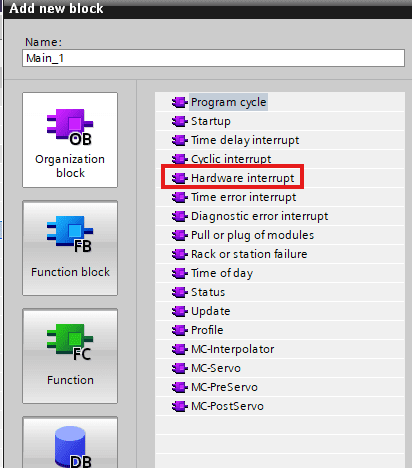The width and height of the screenshot is (412, 468).
Task: Click the Name field containing Main_1
Action: click(x=213, y=58)
